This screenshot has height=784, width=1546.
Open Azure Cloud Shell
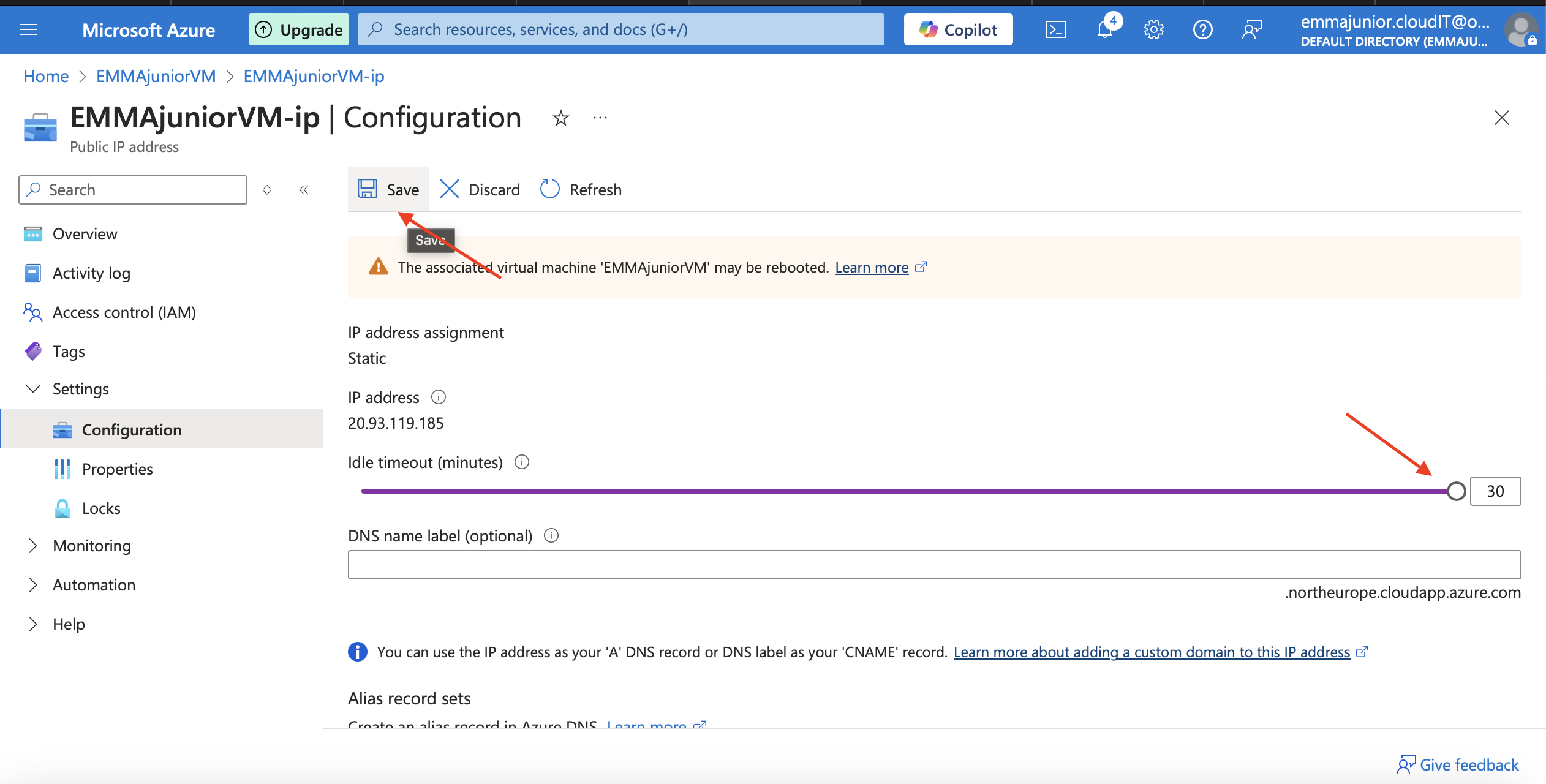[1055, 29]
